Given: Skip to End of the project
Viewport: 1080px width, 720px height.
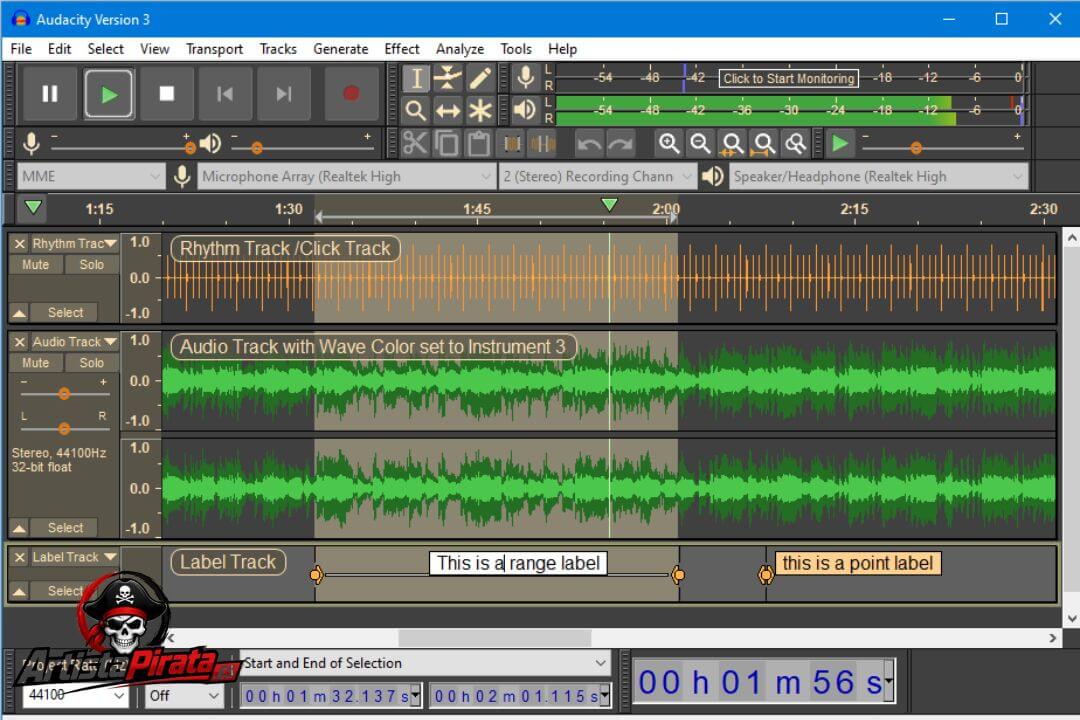Looking at the screenshot, I should click(x=283, y=94).
